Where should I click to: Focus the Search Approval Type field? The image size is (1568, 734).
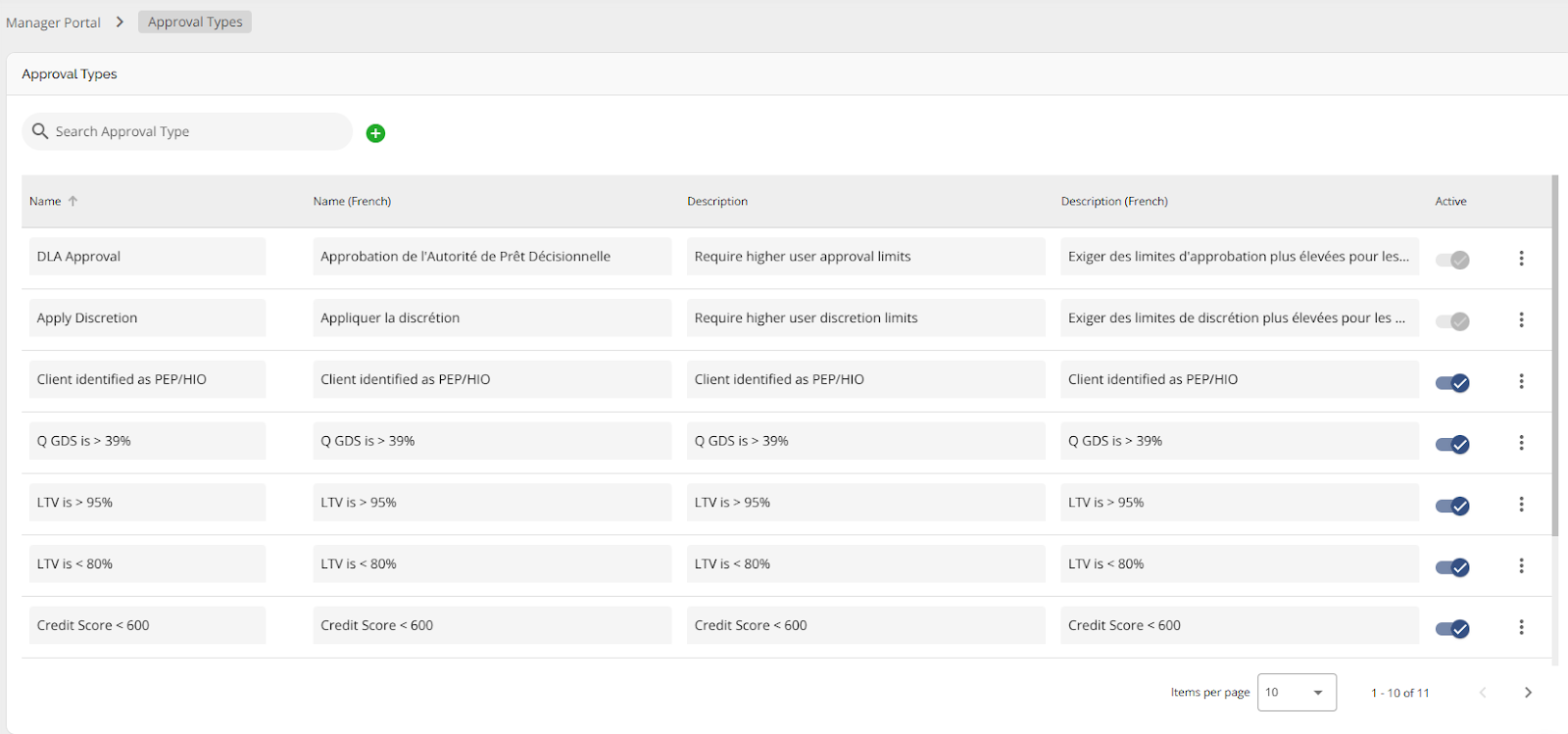[196, 131]
